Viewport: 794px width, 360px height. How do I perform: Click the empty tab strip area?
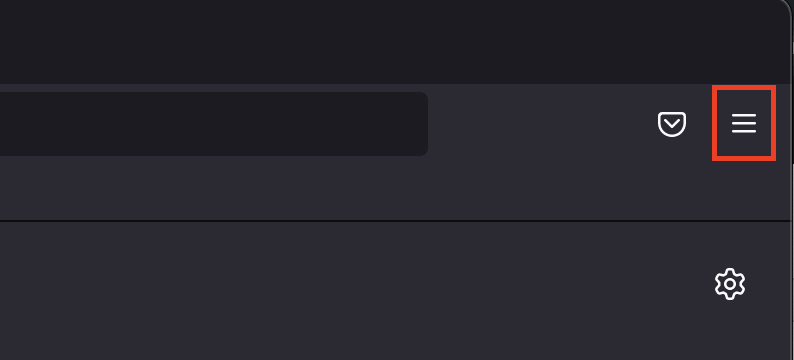(x=395, y=42)
